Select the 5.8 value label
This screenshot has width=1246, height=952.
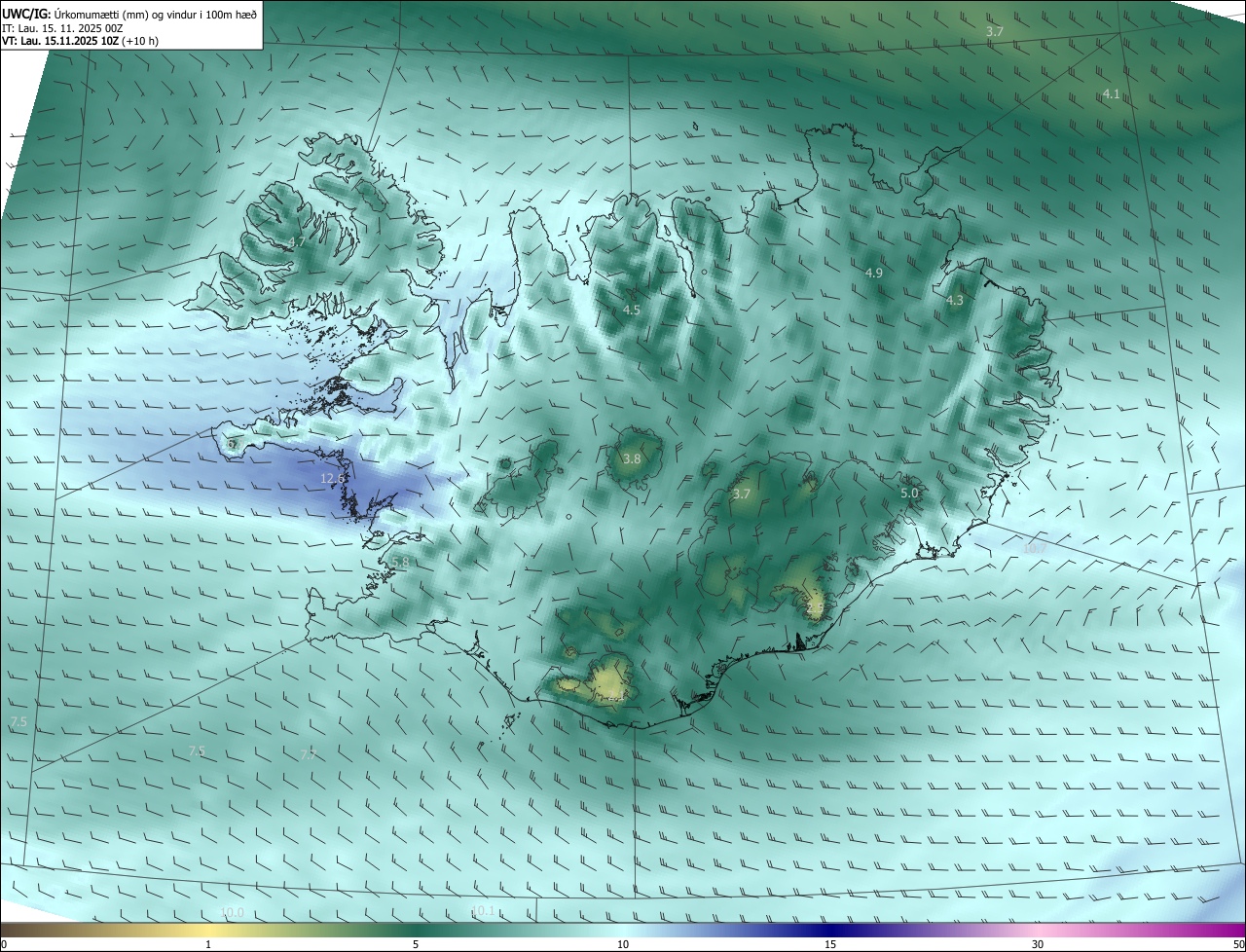click(x=400, y=563)
